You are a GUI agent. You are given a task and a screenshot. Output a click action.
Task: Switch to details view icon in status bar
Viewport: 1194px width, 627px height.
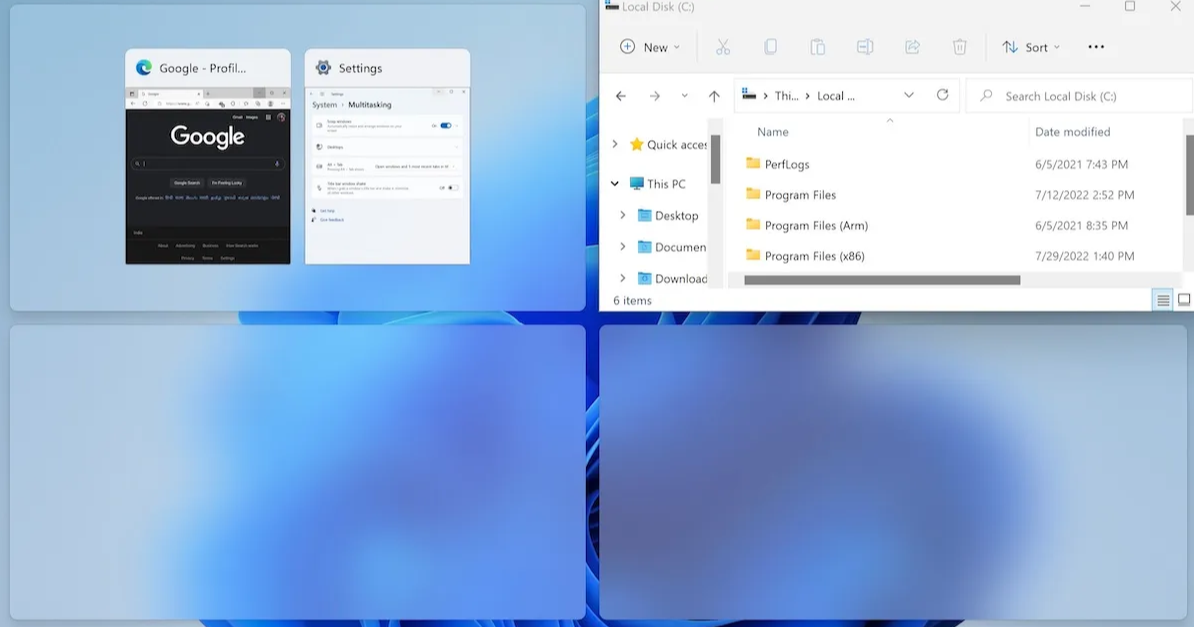1163,300
